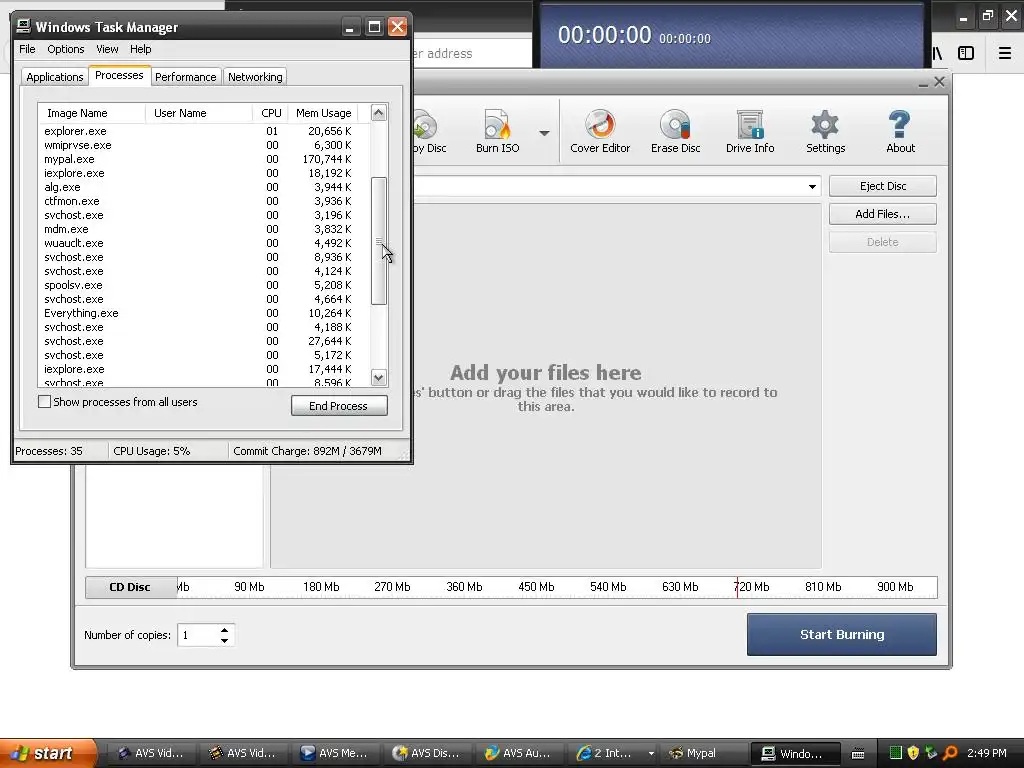Click the green CPU meter tray icon

896,753
